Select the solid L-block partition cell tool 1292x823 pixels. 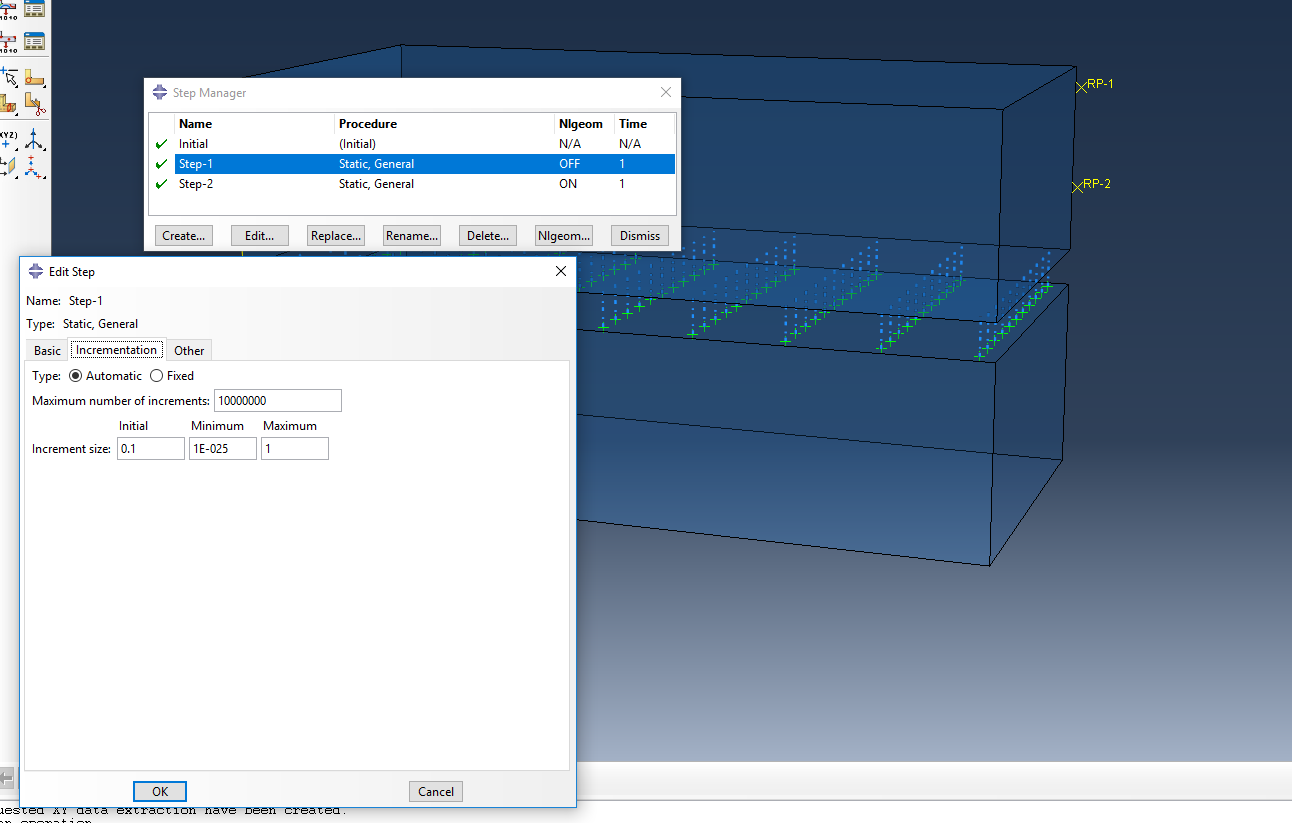8,102
